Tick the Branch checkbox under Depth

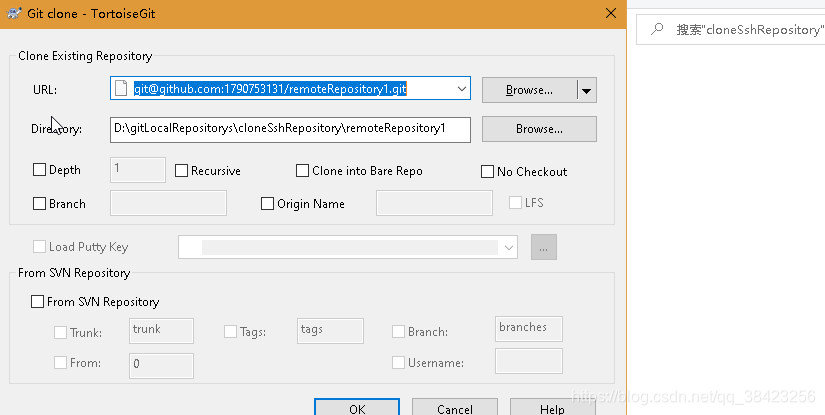coord(39,204)
